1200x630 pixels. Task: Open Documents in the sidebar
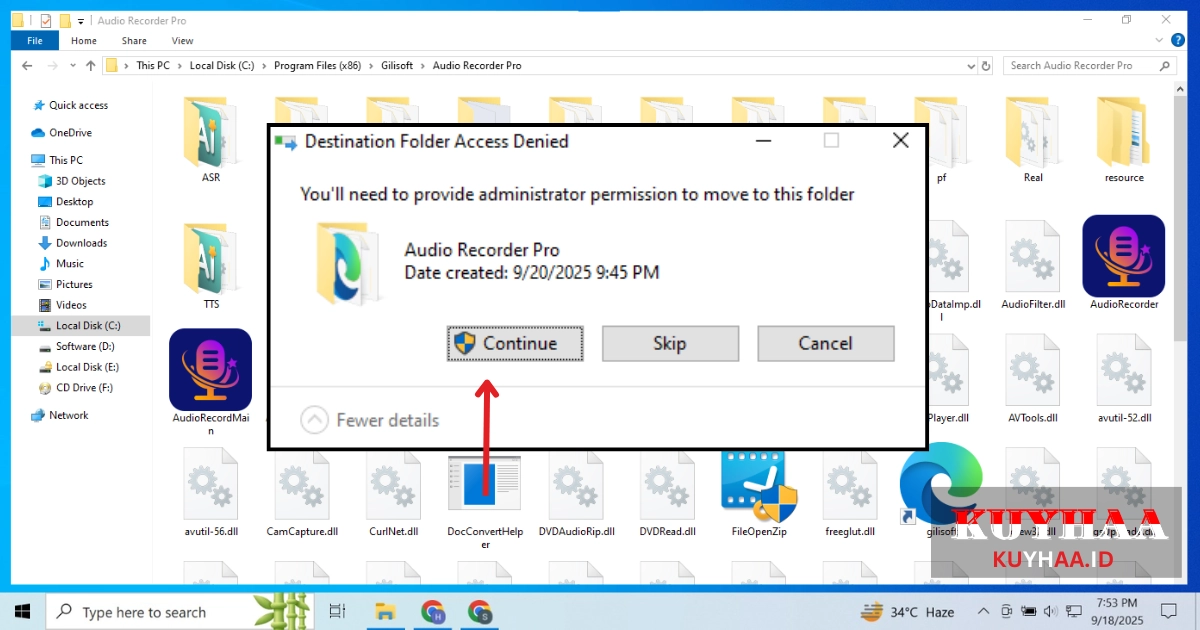pyautogui.click(x=82, y=222)
